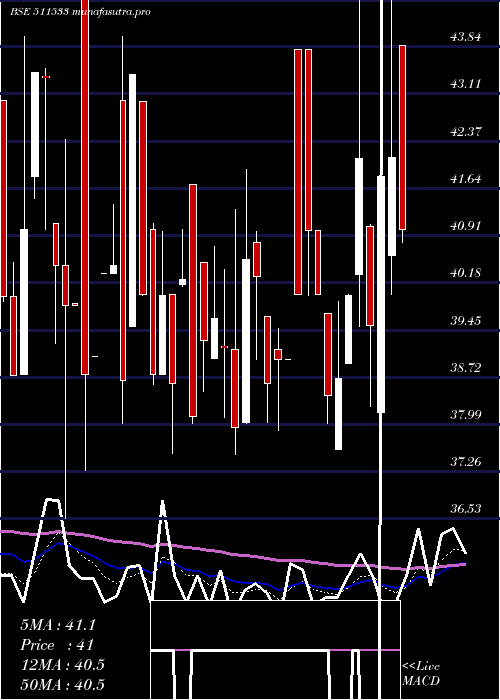Select the 42.37 price axis label
Viewport: 500px width, 700px height.
pyautogui.click(x=466, y=132)
